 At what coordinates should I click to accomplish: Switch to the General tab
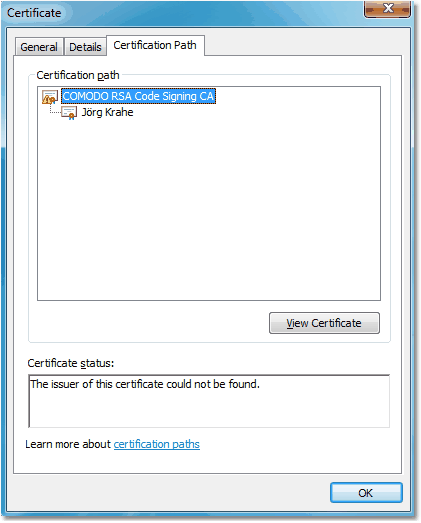click(x=39, y=47)
